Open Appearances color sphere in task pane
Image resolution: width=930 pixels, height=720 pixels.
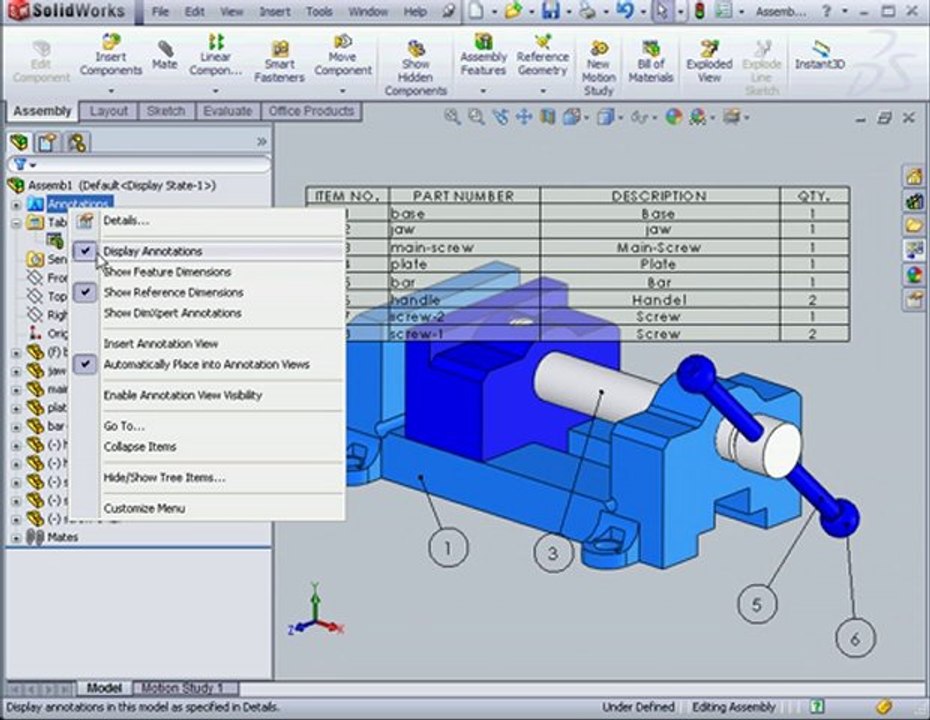click(914, 275)
